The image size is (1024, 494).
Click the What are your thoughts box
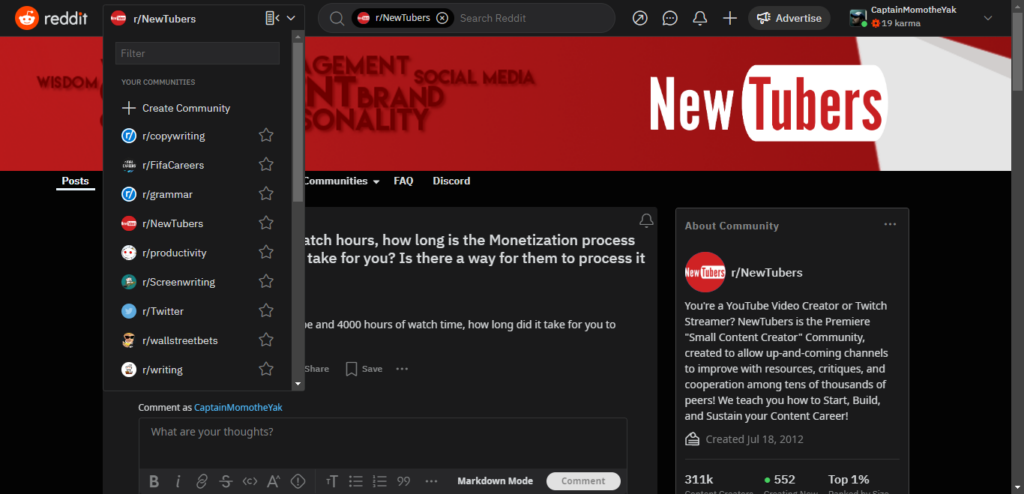pyautogui.click(x=383, y=443)
